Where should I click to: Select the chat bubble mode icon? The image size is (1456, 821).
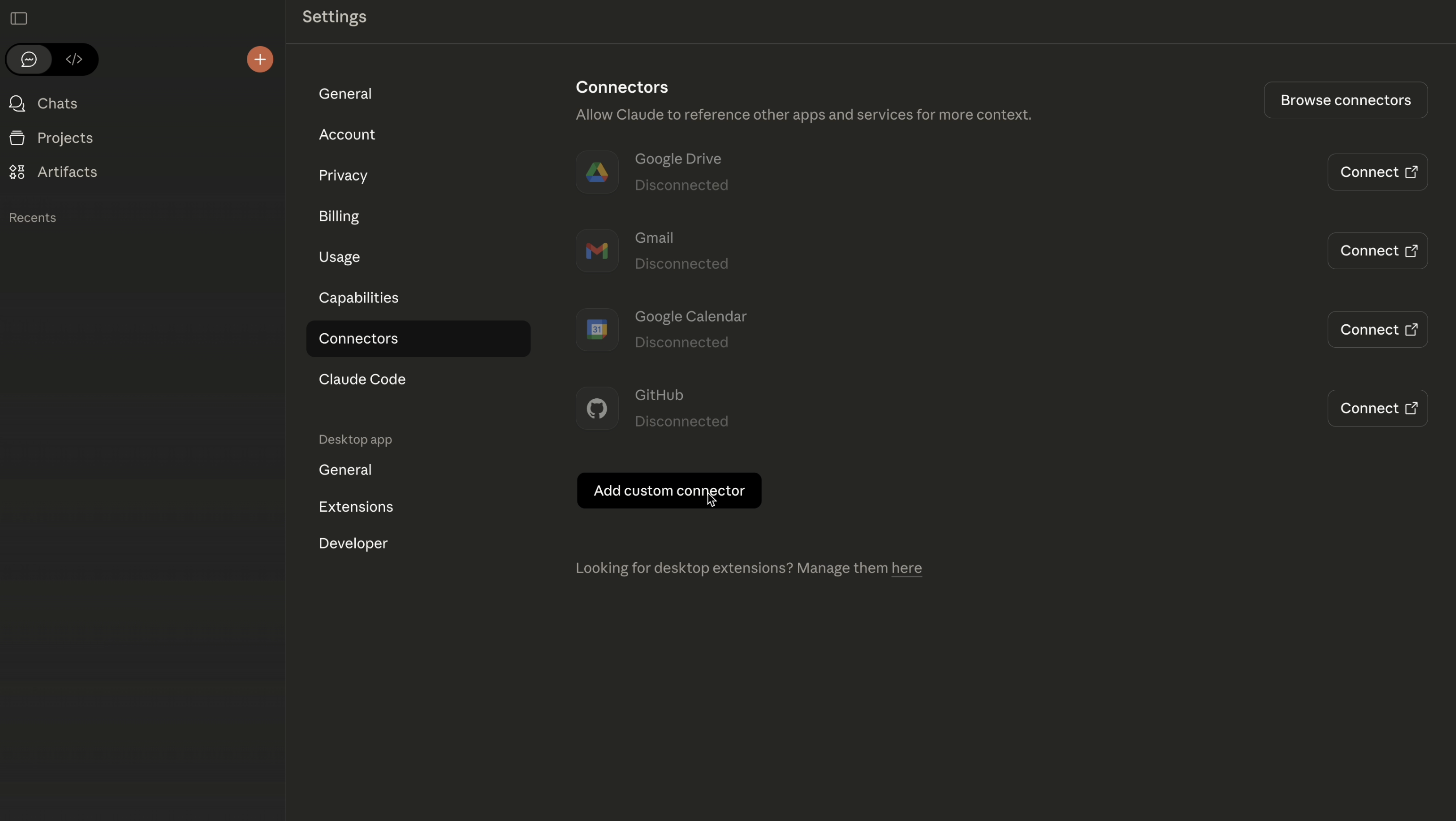pos(29,59)
